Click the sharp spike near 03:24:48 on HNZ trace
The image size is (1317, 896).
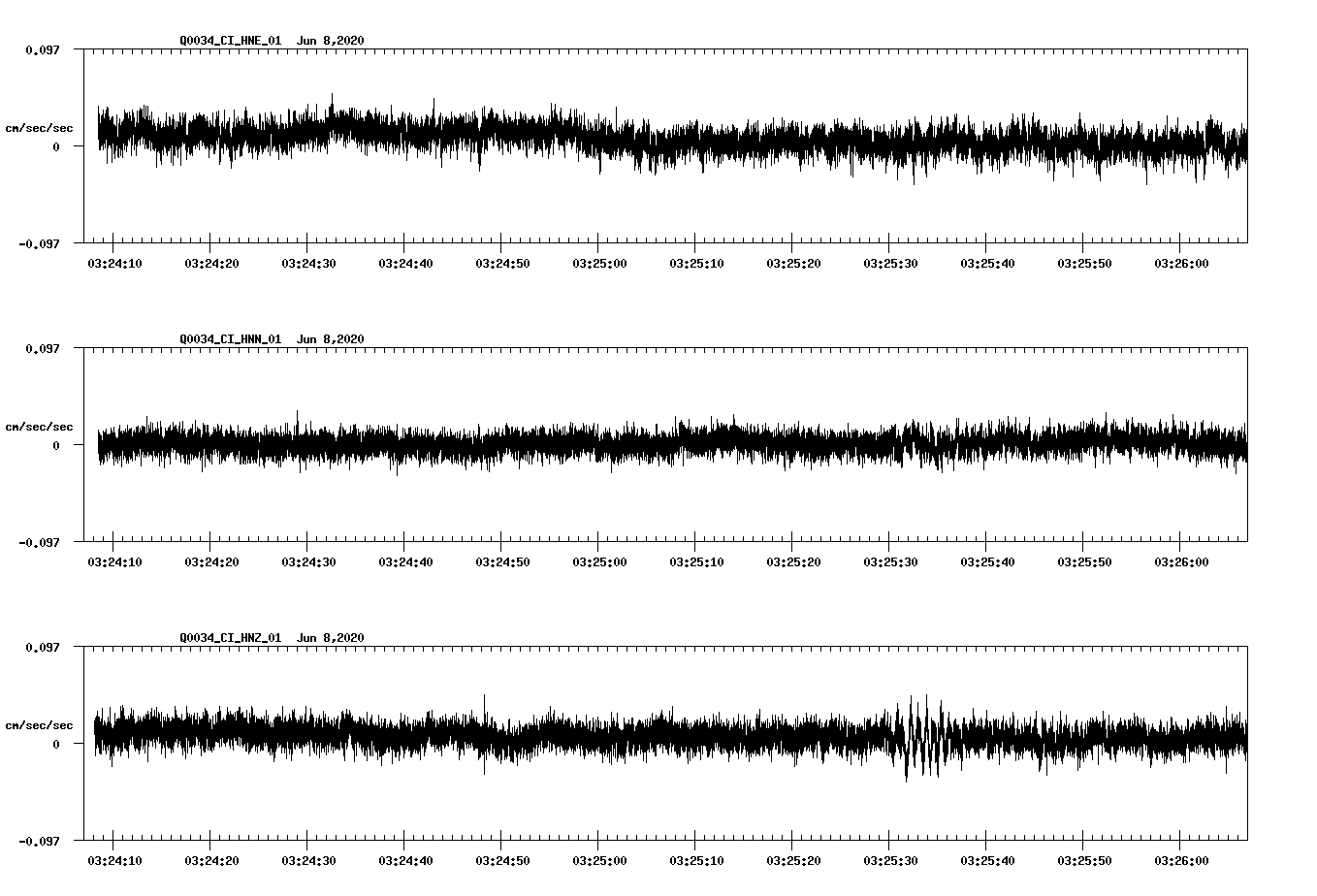tap(484, 734)
